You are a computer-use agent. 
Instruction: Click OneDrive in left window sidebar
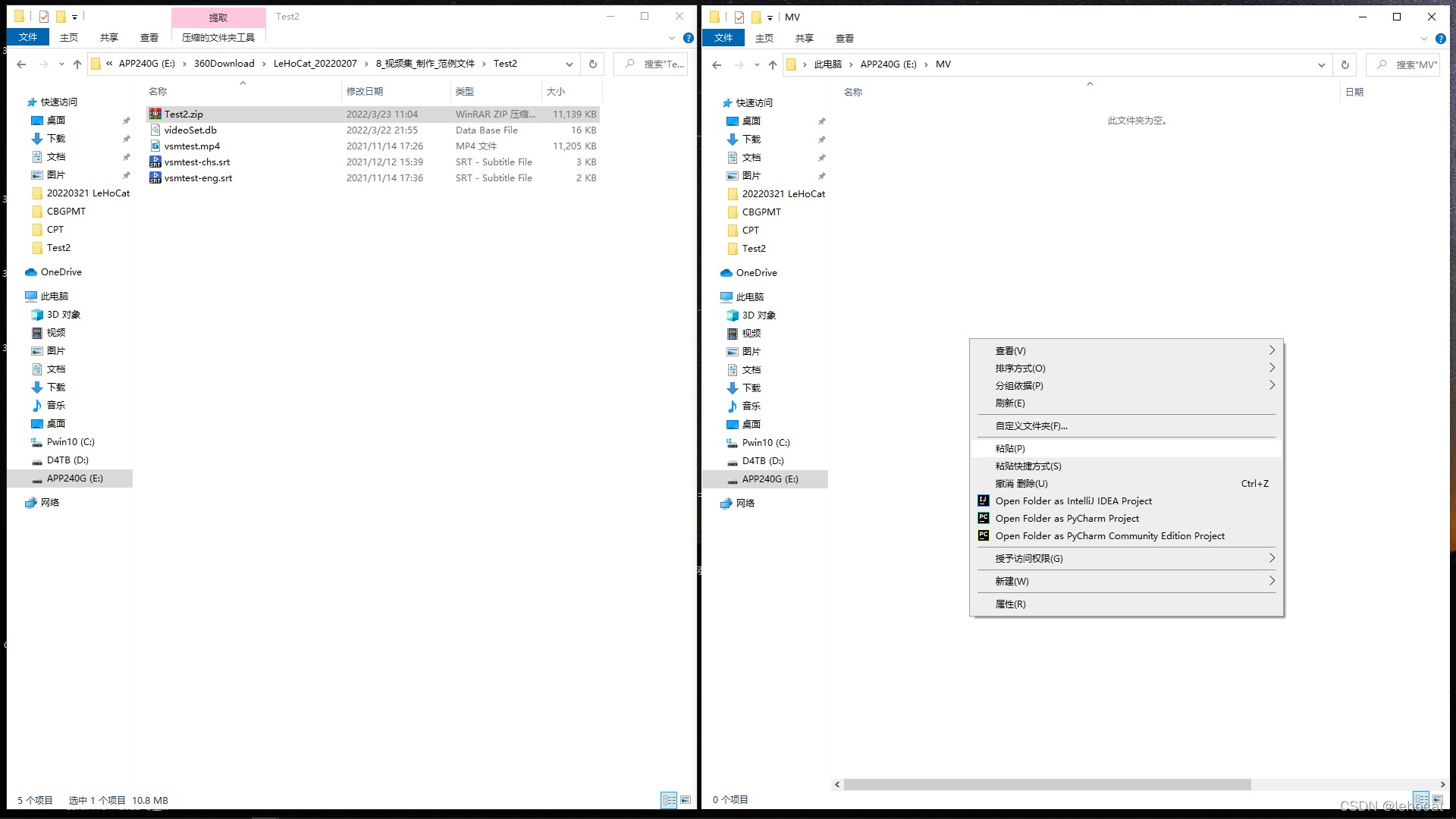61,271
